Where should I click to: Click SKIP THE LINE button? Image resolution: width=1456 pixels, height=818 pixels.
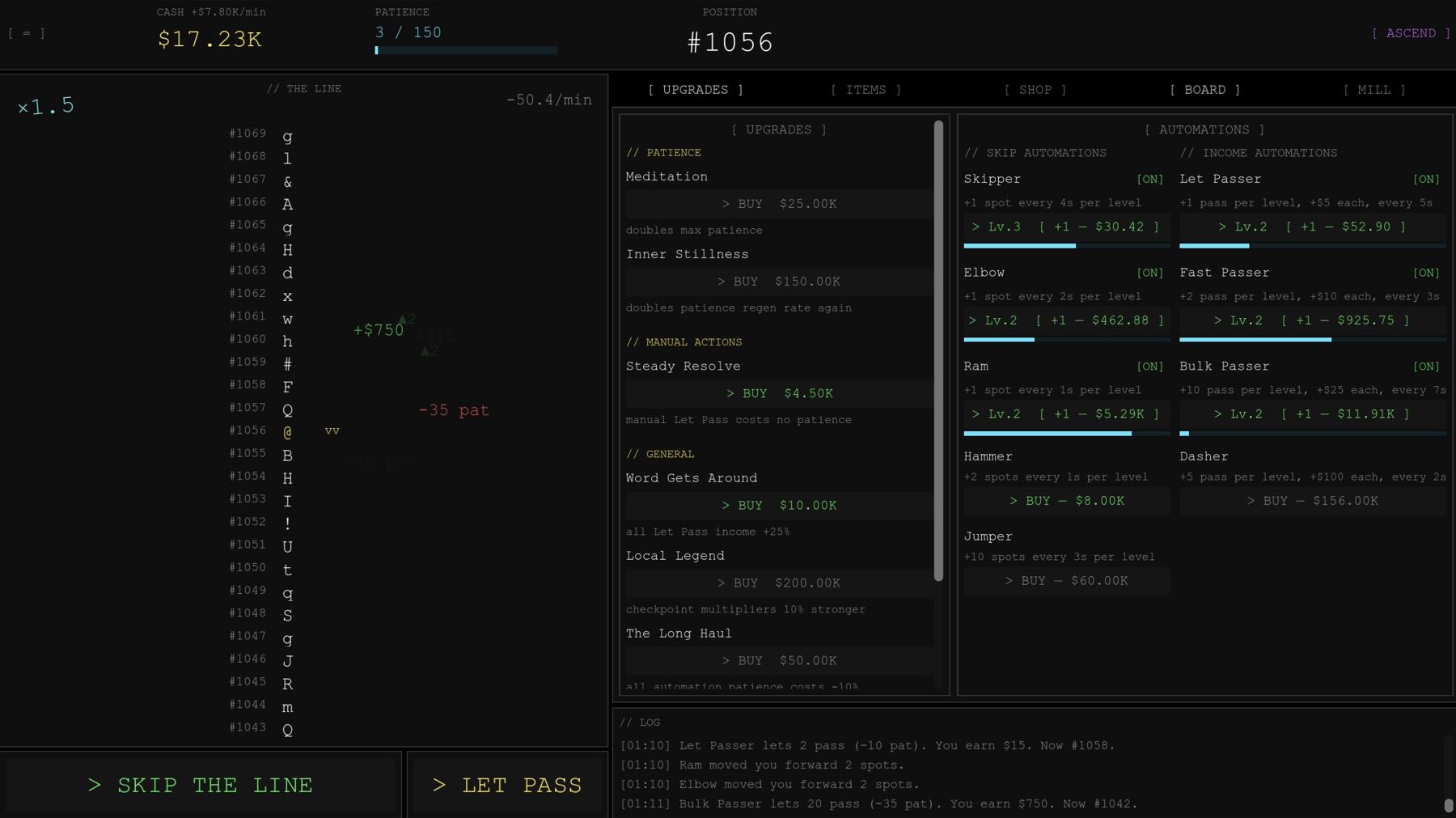(201, 785)
